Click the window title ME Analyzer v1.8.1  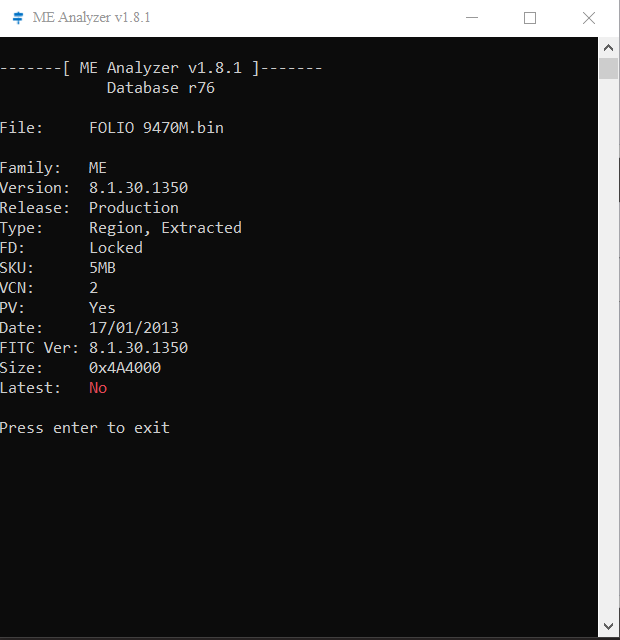pyautogui.click(x=91, y=18)
